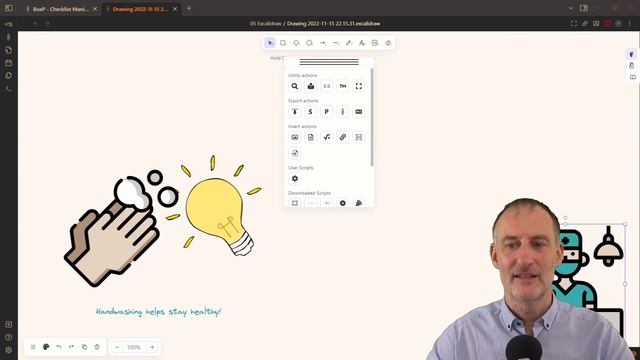The width and height of the screenshot is (640, 360).
Task: Click the first Downloaded Scripts frame icon
Action: 295,203
